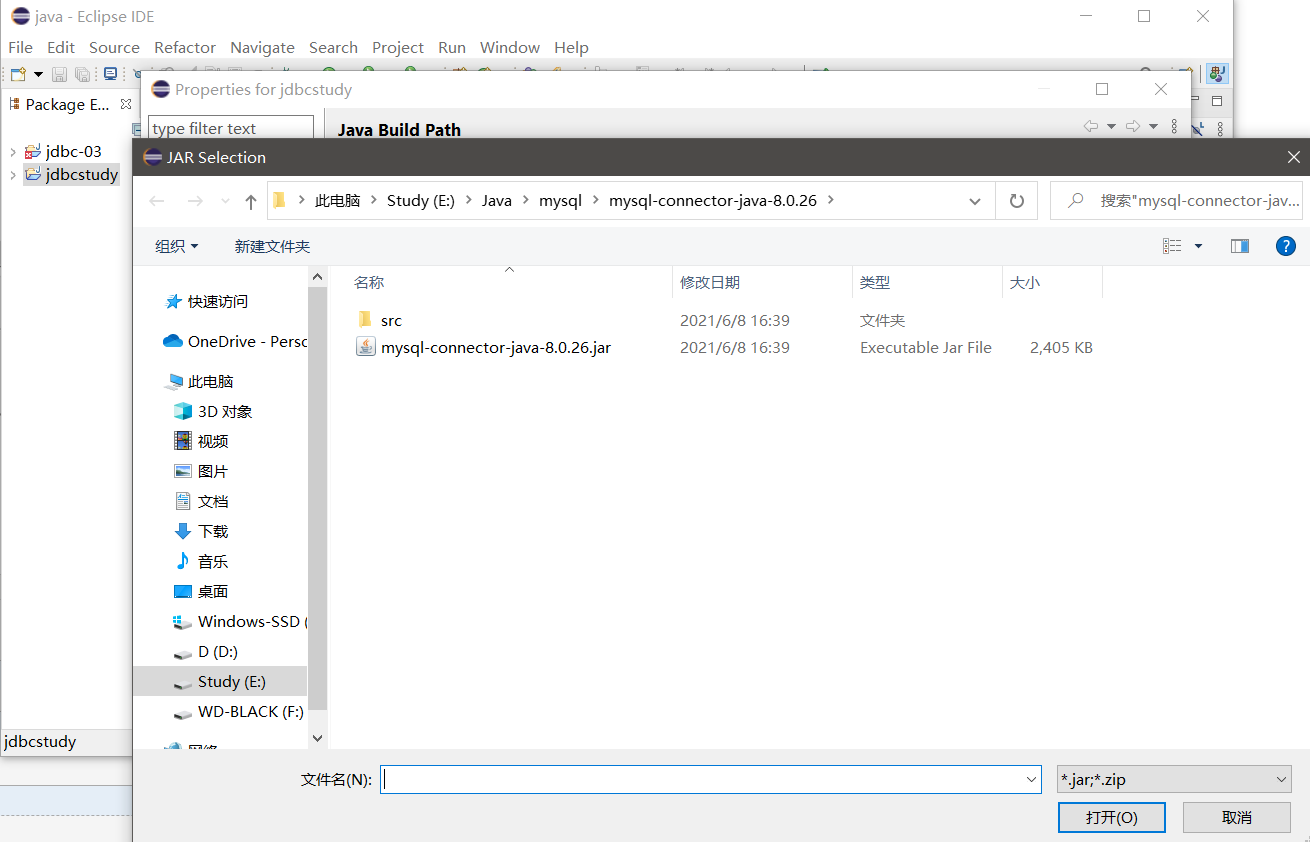The image size is (1310, 842).
Task: Open Help menu in Eclipse
Action: coord(571,47)
